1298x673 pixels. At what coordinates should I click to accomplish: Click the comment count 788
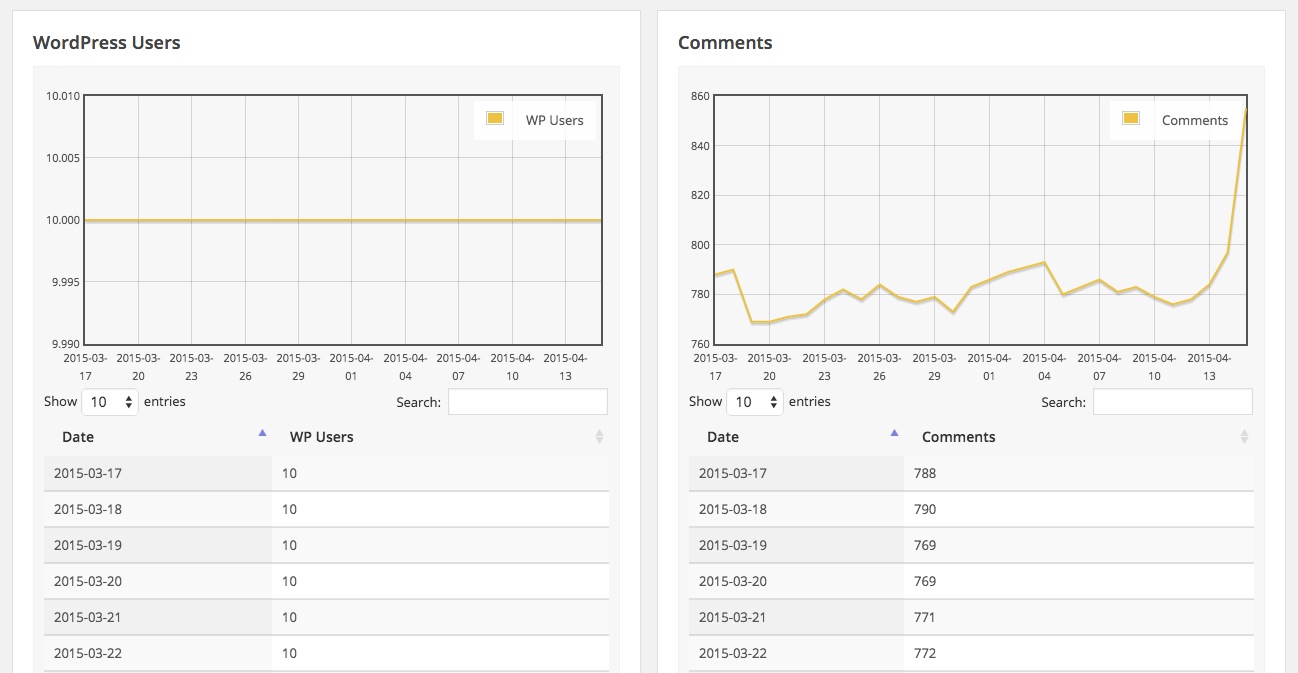click(925, 473)
